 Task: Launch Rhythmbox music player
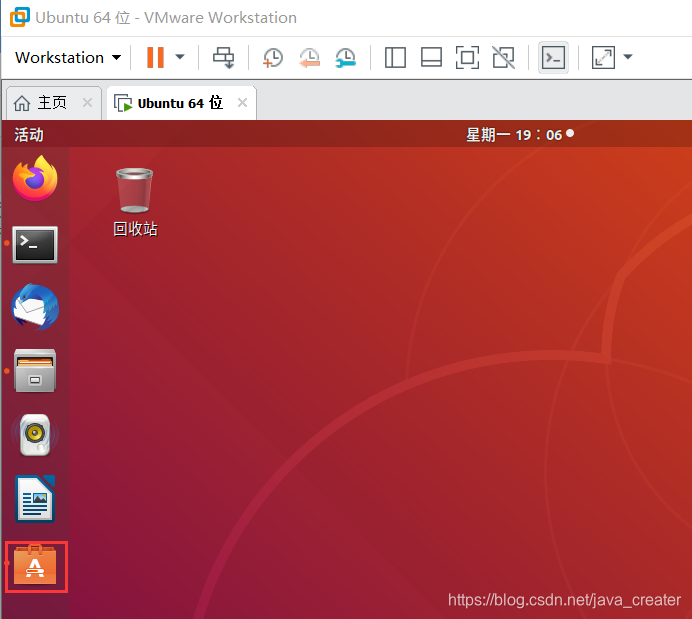coord(35,435)
